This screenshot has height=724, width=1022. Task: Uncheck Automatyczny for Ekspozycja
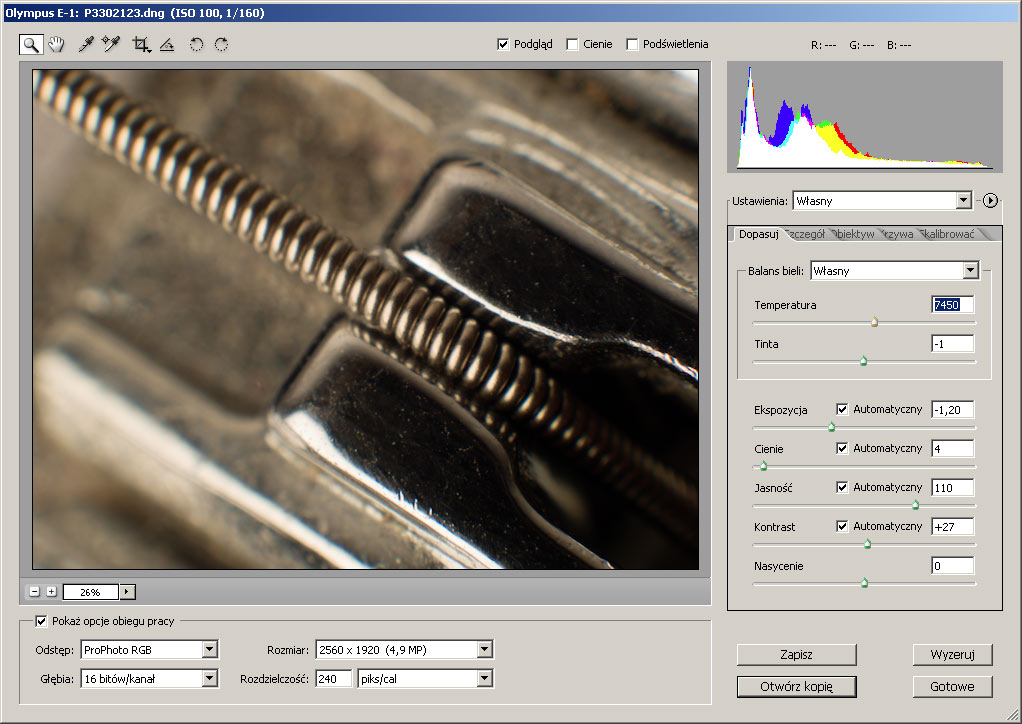click(842, 409)
